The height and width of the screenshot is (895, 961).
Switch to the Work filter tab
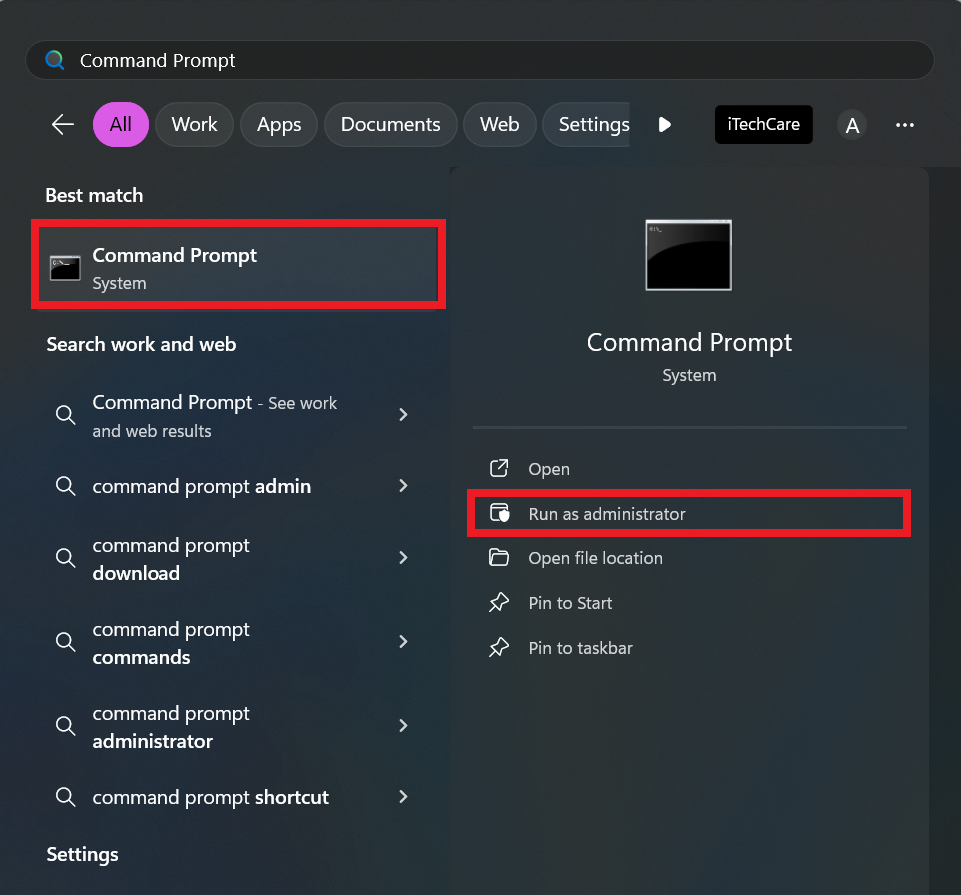click(194, 124)
